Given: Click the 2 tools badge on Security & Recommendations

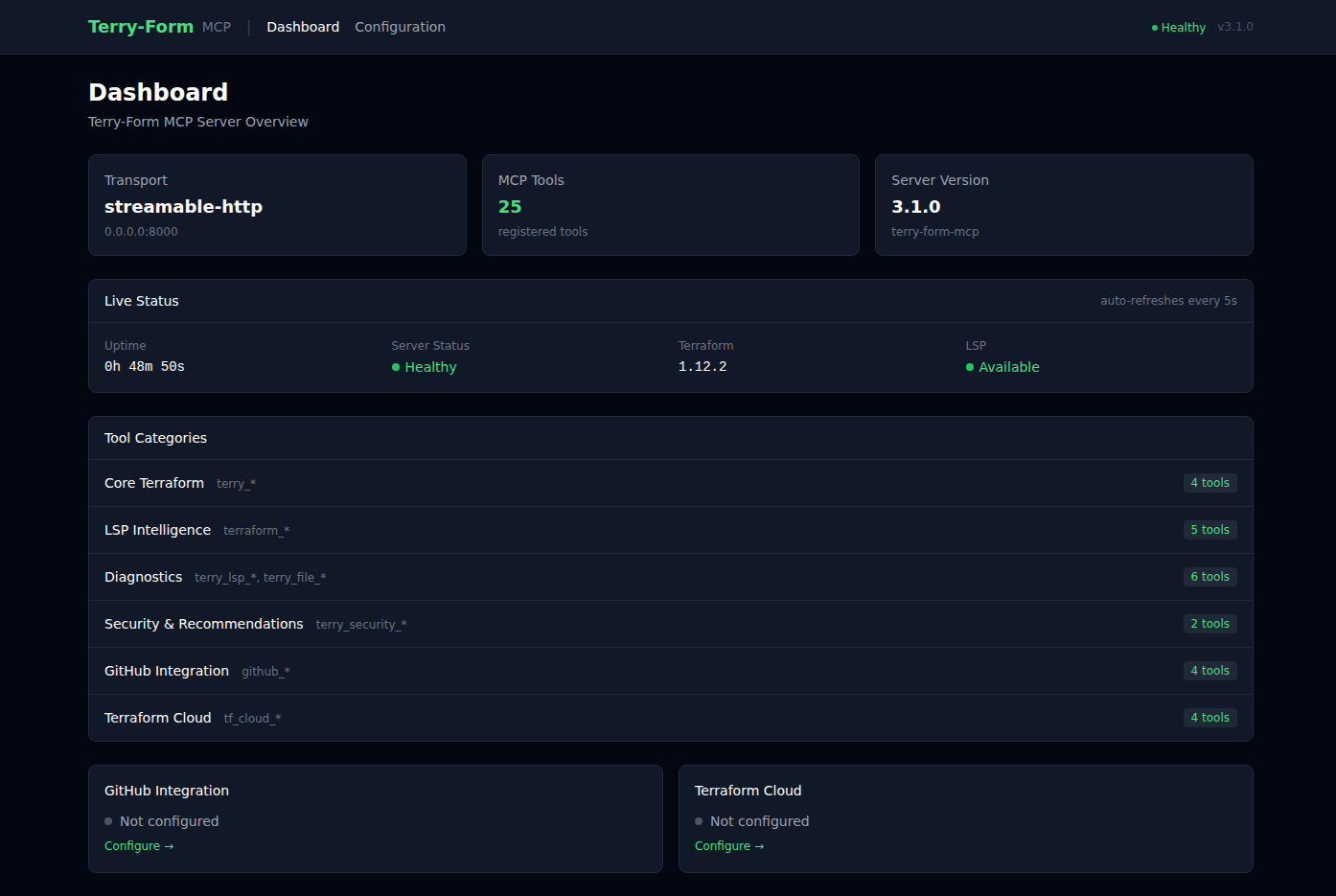Looking at the screenshot, I should 1209,623.
